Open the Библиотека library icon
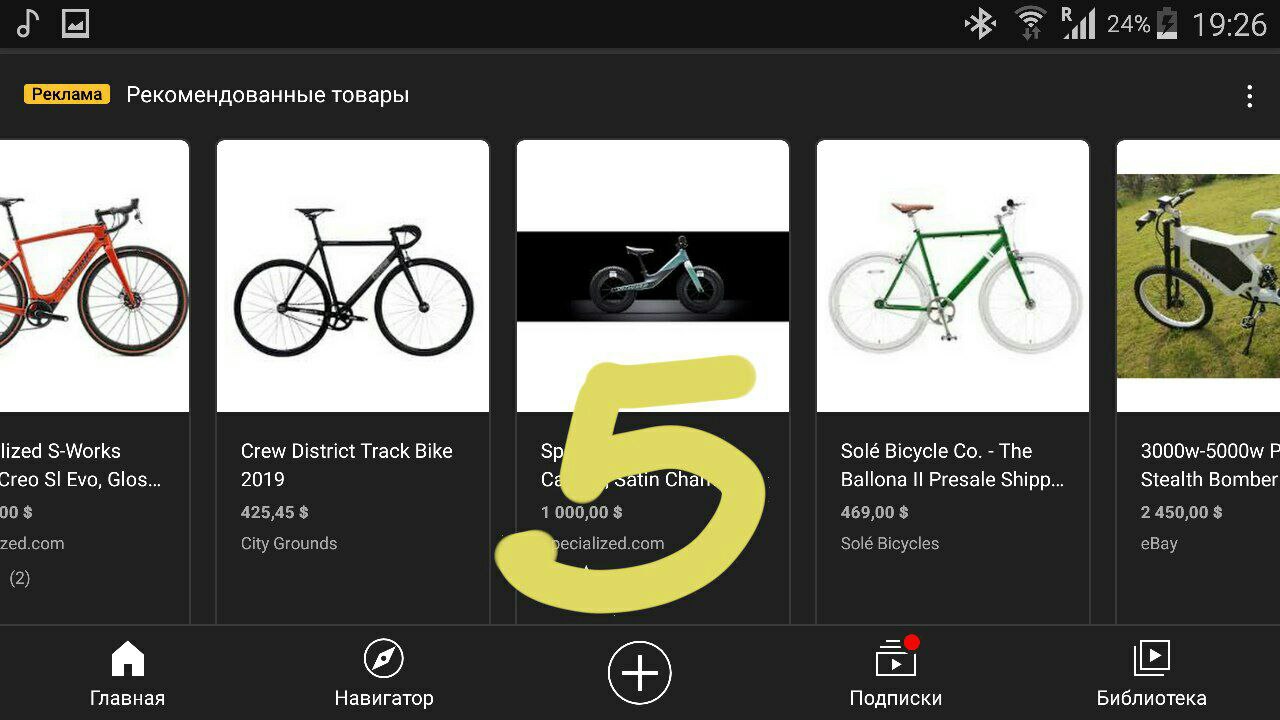The width and height of the screenshot is (1280, 720). (1152, 658)
